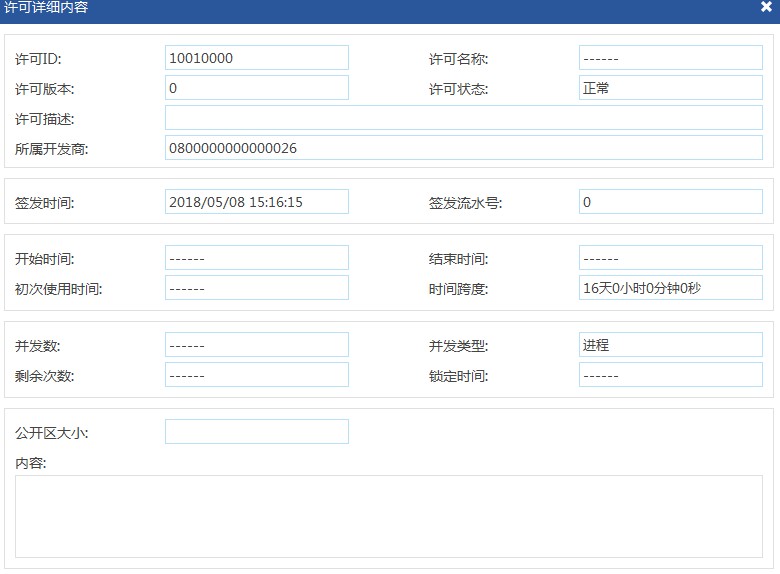Select the 许可版本 text box

click(256, 88)
